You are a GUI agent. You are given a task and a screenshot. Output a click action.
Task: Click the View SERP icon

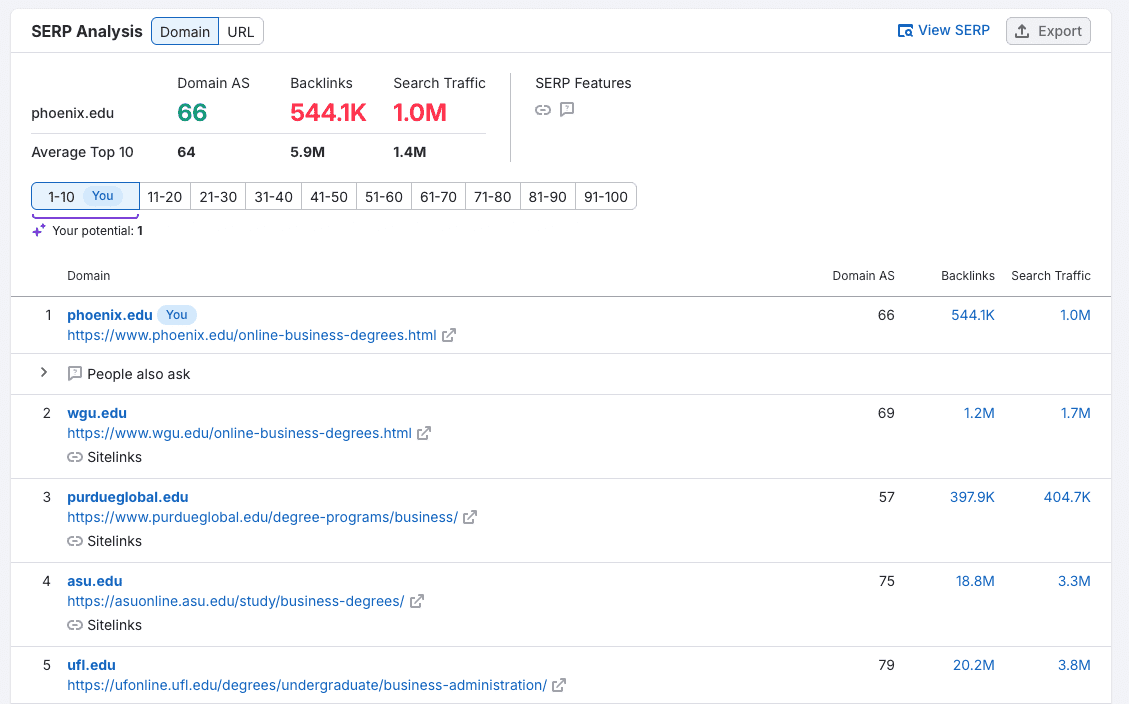tap(907, 30)
